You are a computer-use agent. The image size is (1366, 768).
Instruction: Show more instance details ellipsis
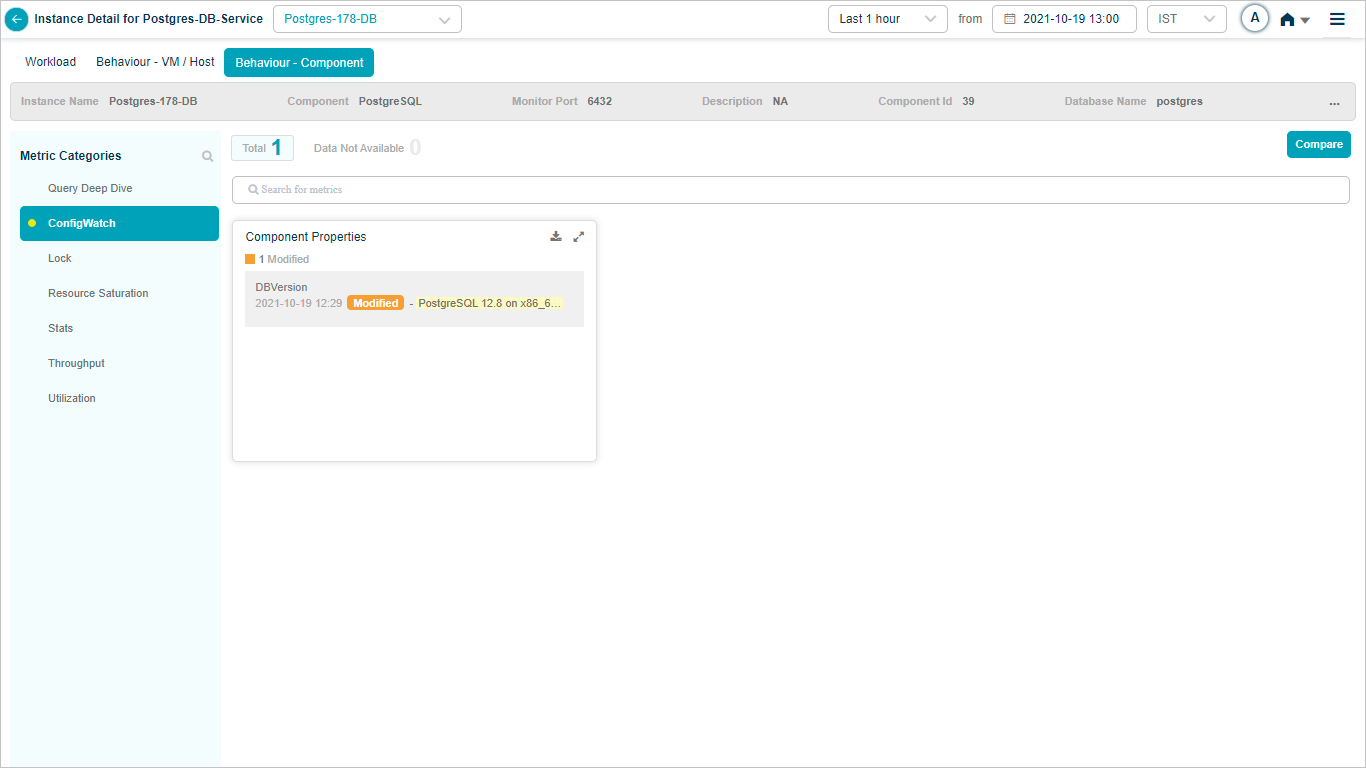click(x=1334, y=102)
